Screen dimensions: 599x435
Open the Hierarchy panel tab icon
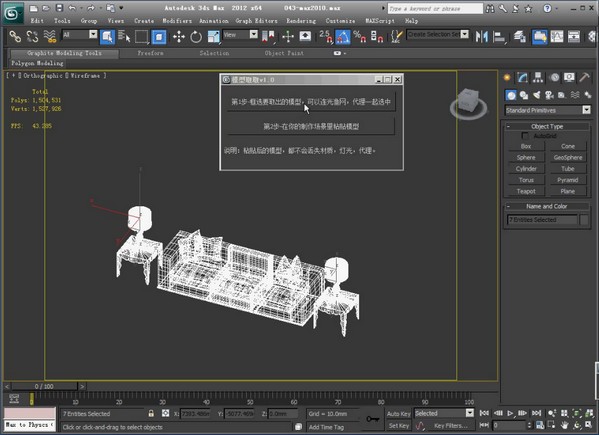pos(538,78)
